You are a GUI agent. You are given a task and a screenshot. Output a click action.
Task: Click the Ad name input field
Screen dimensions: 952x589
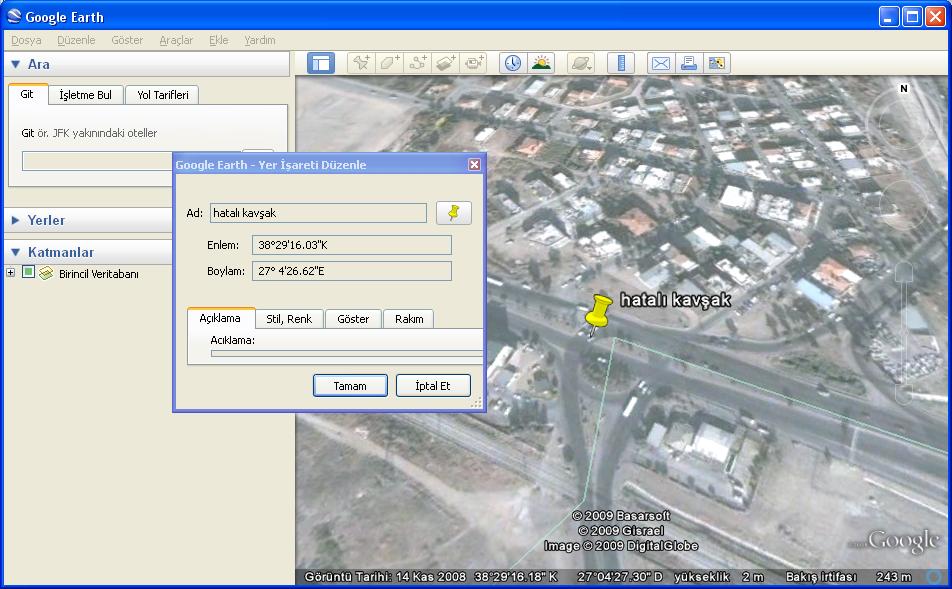[318, 213]
